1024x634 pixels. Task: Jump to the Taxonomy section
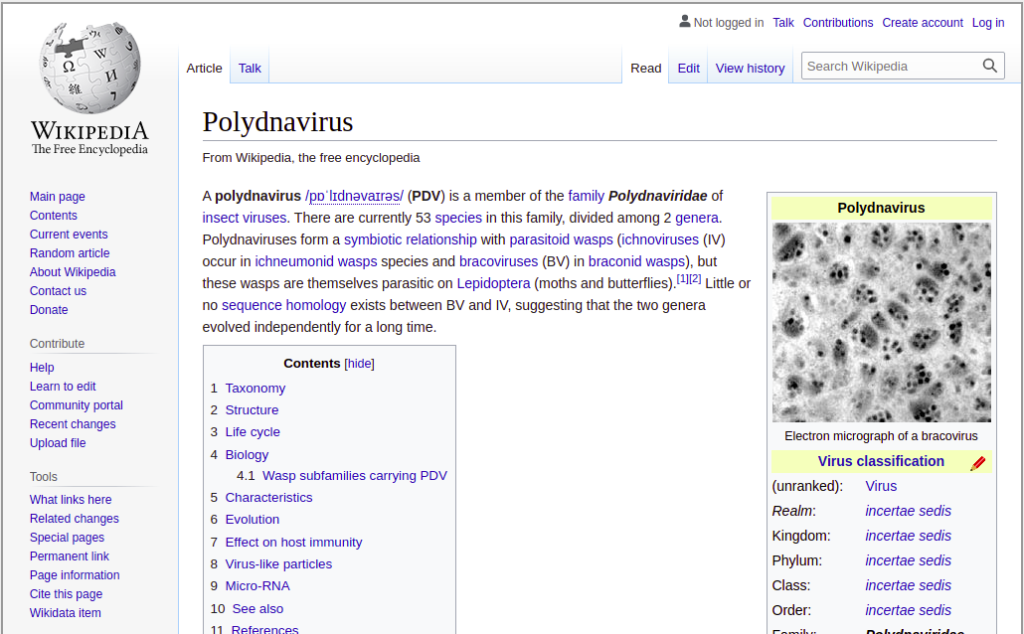coord(255,388)
